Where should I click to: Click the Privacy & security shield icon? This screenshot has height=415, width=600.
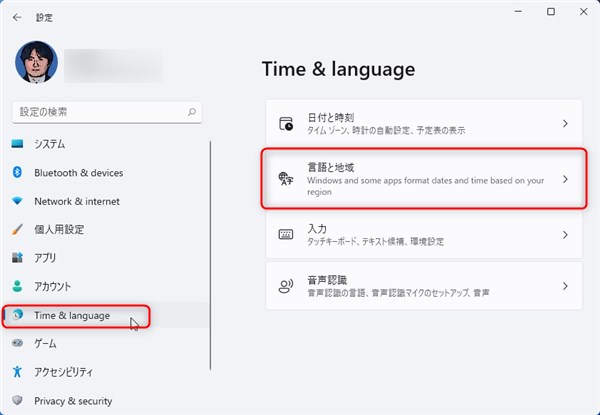17,400
